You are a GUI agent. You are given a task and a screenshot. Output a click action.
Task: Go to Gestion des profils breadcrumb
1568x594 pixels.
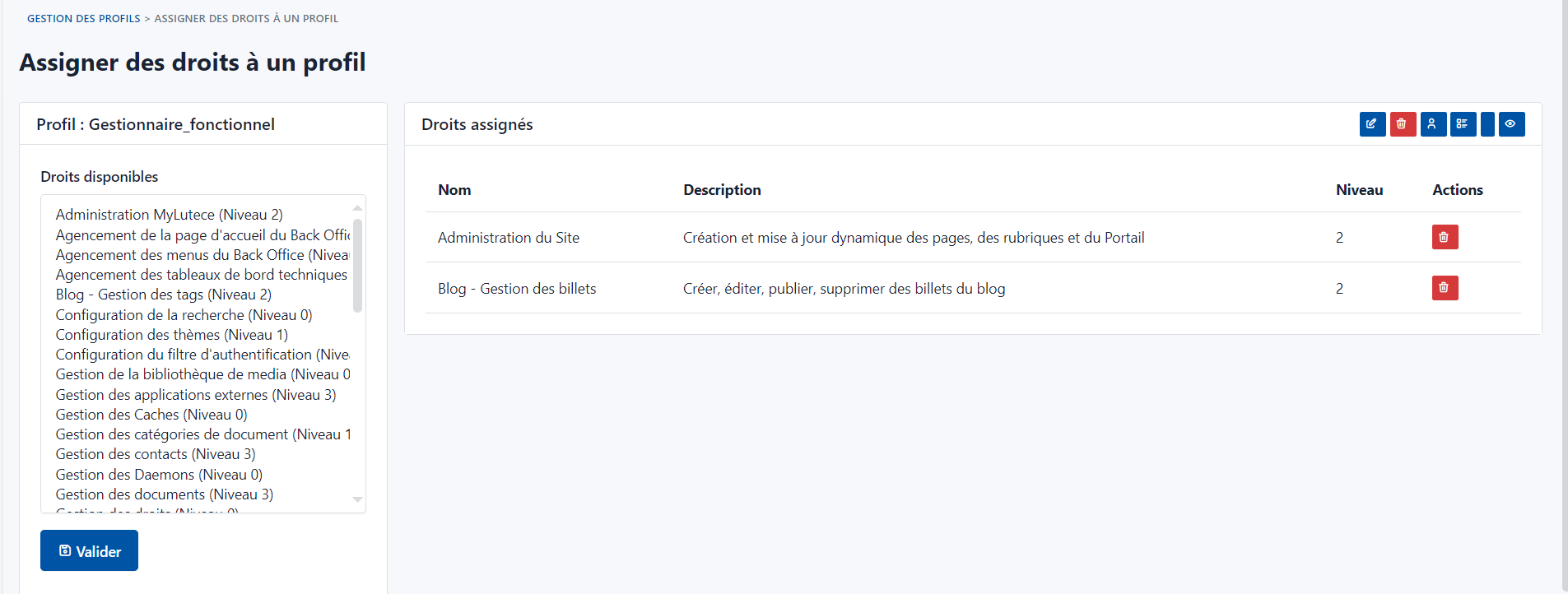(x=84, y=18)
